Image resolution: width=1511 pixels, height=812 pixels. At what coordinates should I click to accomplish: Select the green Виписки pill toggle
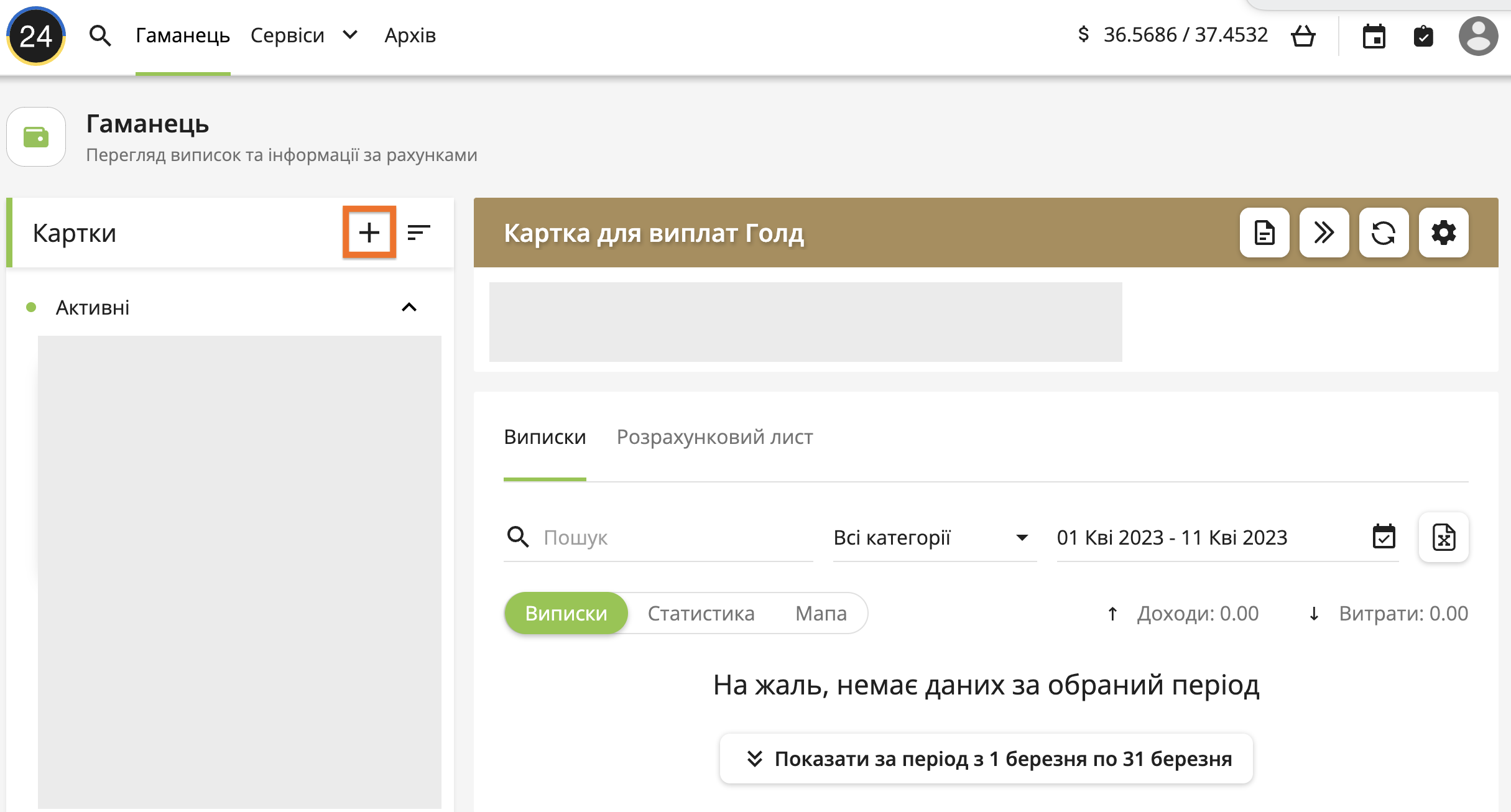[x=566, y=613]
